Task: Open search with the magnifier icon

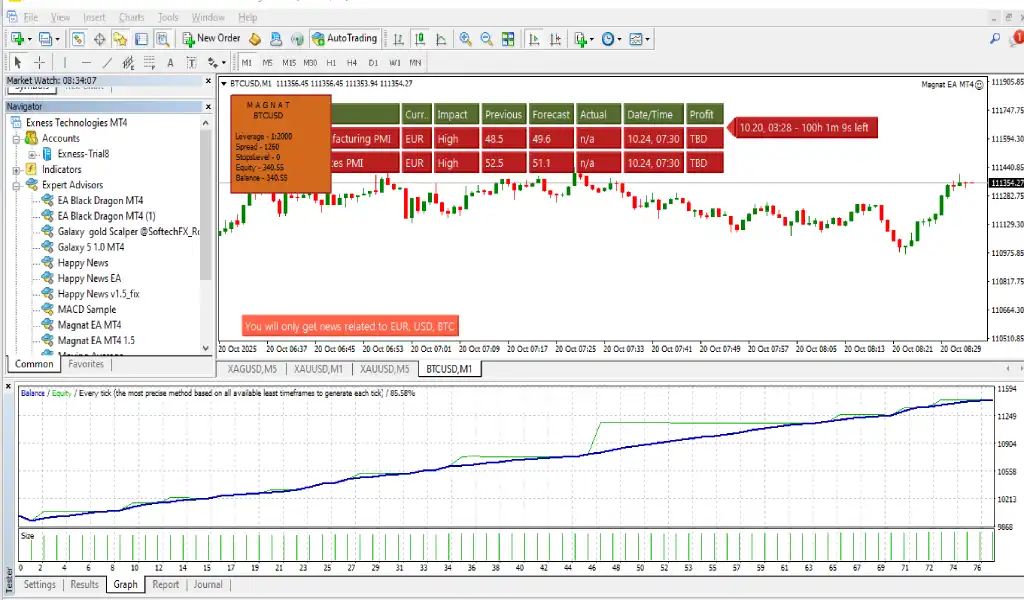Action: click(994, 39)
